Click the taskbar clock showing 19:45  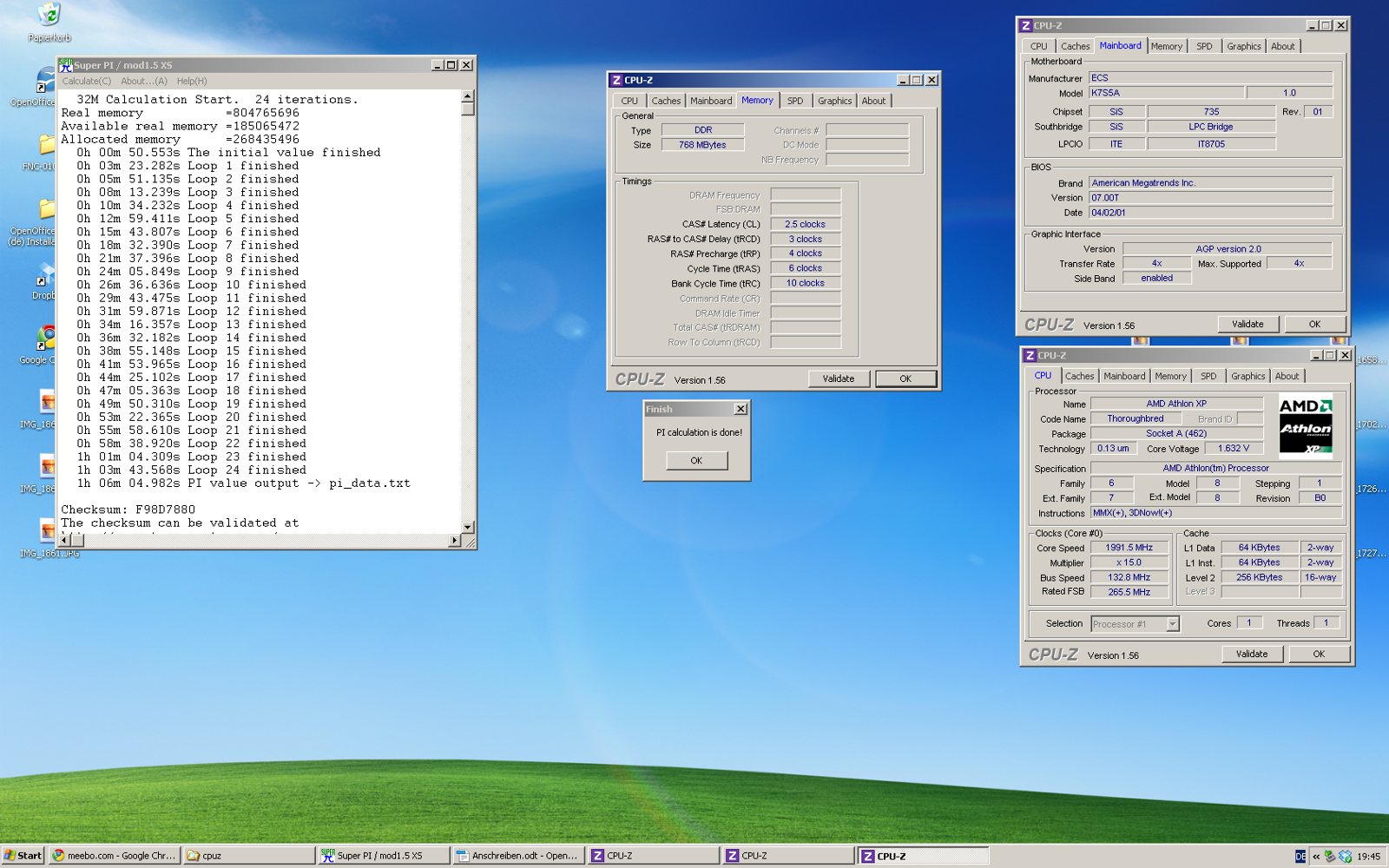pyautogui.click(x=1369, y=857)
